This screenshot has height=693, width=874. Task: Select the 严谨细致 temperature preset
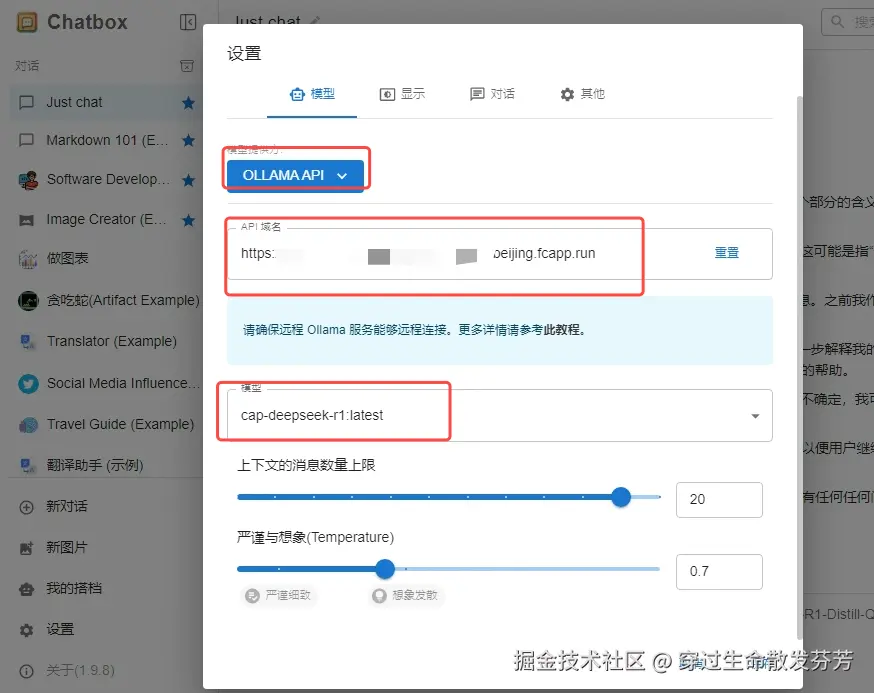(x=279, y=595)
